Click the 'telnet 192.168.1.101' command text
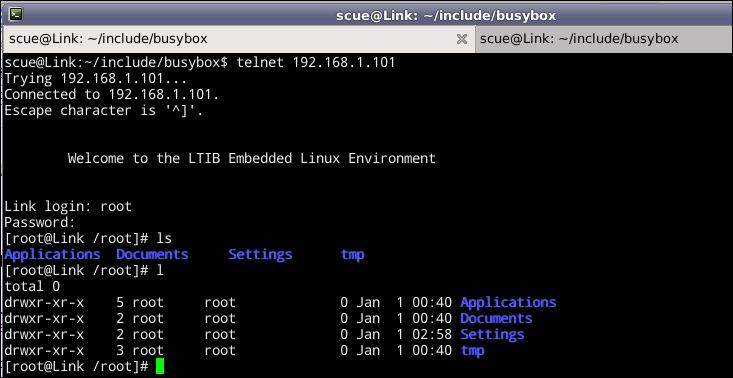 (x=316, y=62)
